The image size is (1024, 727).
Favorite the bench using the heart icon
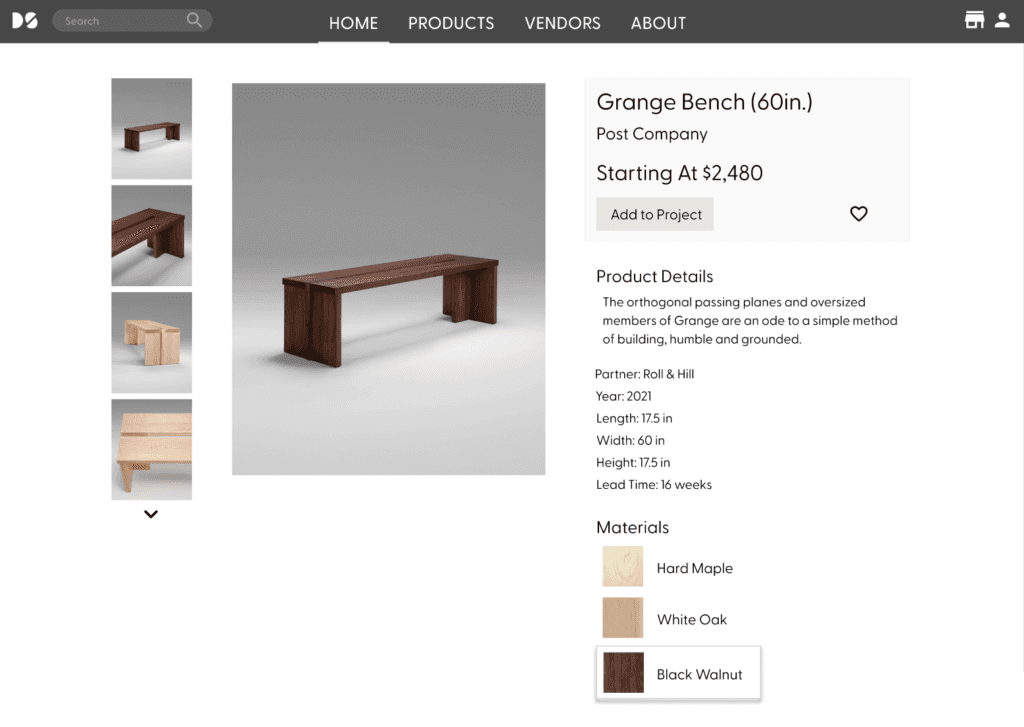point(858,213)
